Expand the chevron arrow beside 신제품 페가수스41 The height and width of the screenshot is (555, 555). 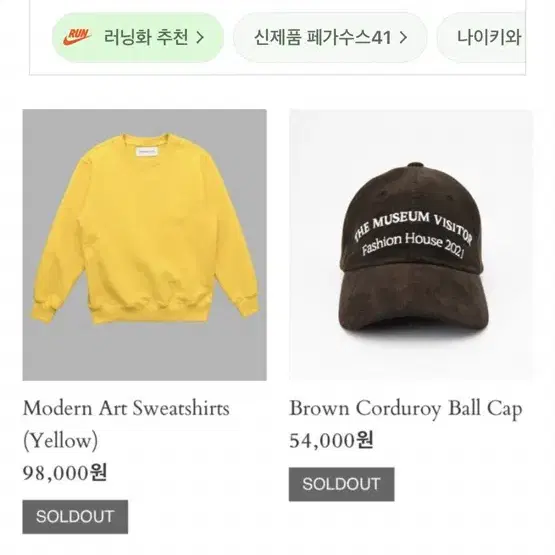point(403,38)
